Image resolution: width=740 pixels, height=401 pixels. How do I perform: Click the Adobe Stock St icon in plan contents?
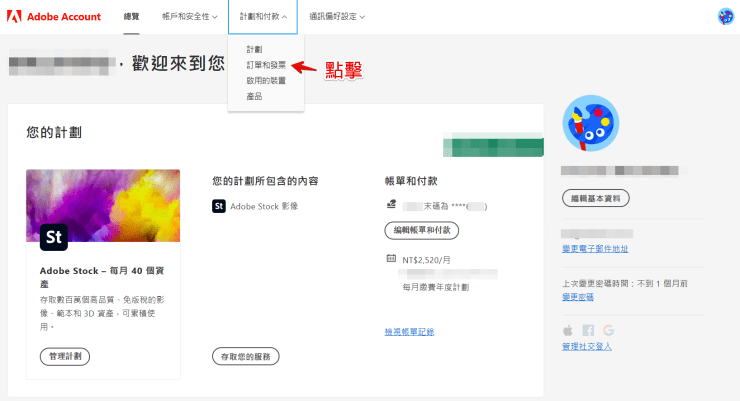click(x=219, y=206)
